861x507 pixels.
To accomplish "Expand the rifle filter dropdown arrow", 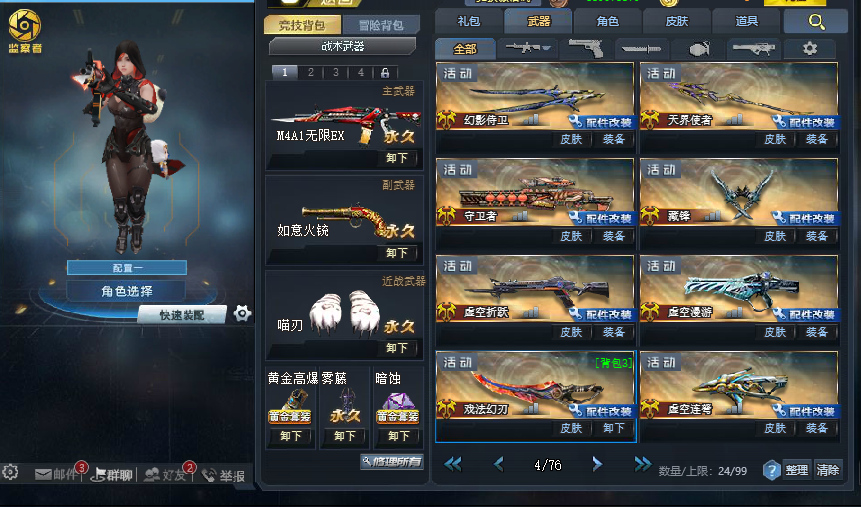I will (x=546, y=48).
